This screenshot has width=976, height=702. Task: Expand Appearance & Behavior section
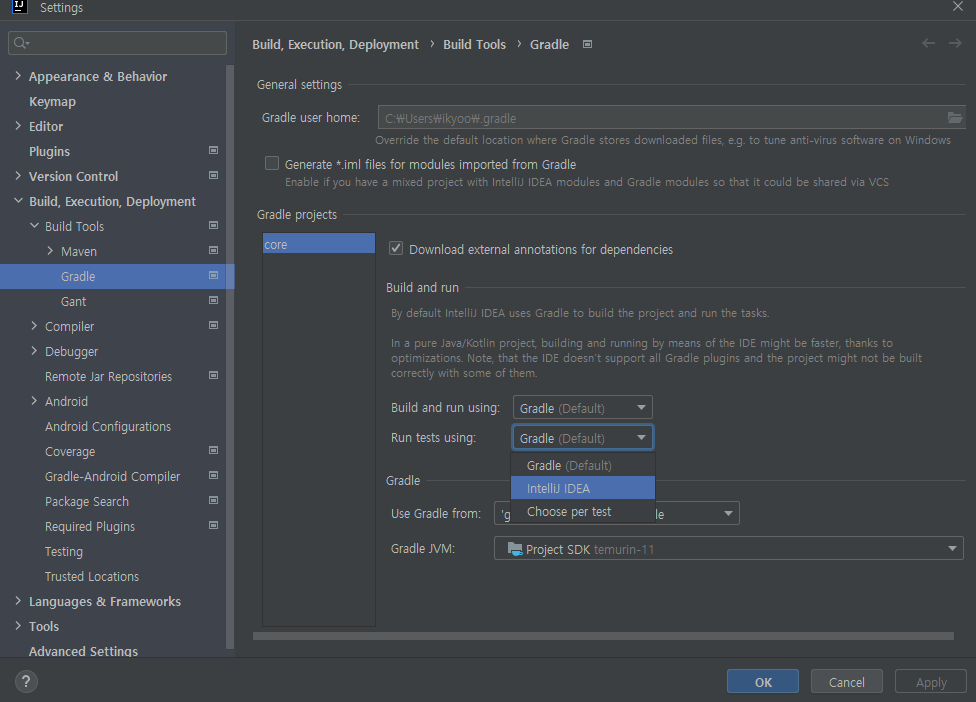(18, 76)
